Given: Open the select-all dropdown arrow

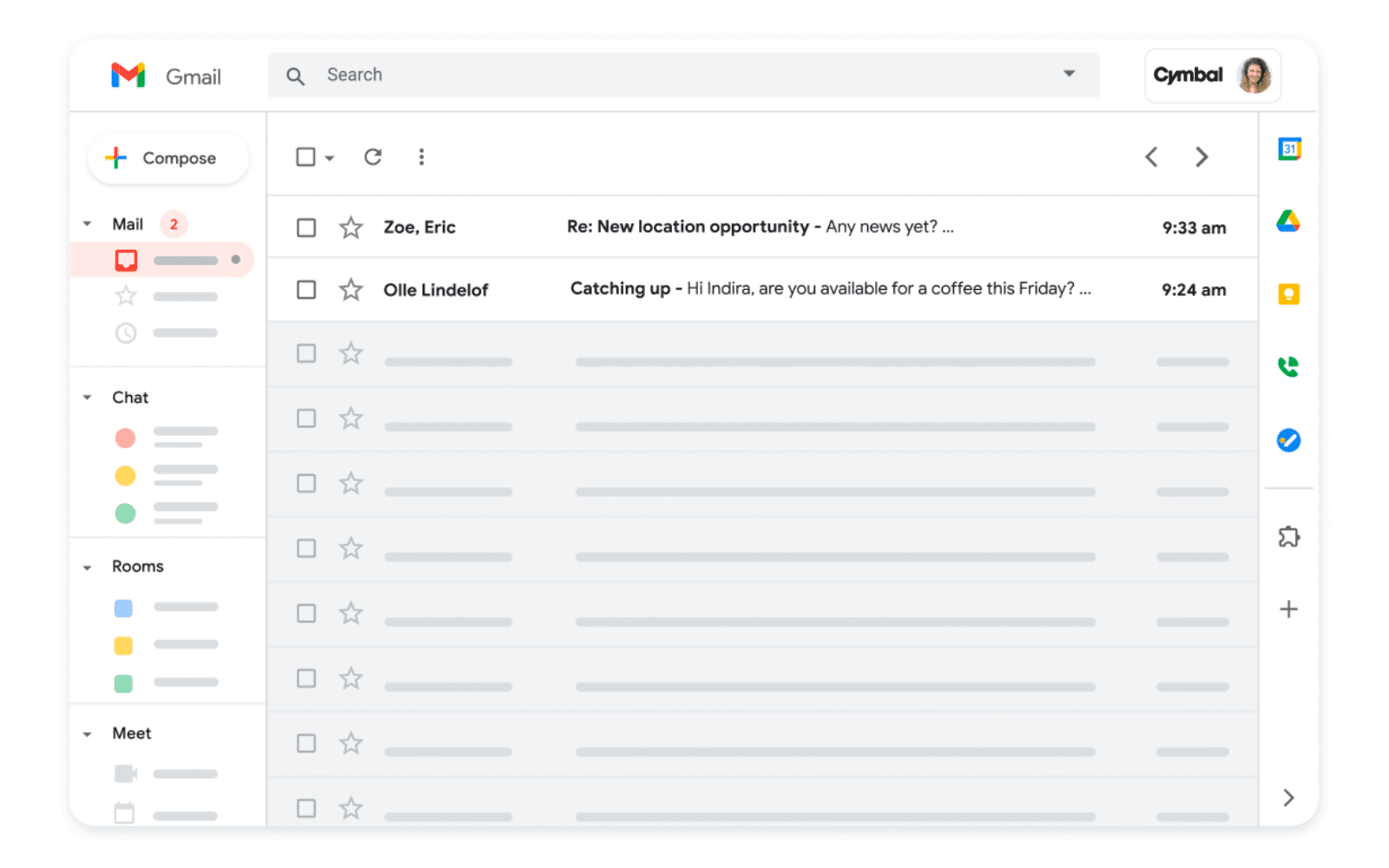Looking at the screenshot, I should coord(330,158).
